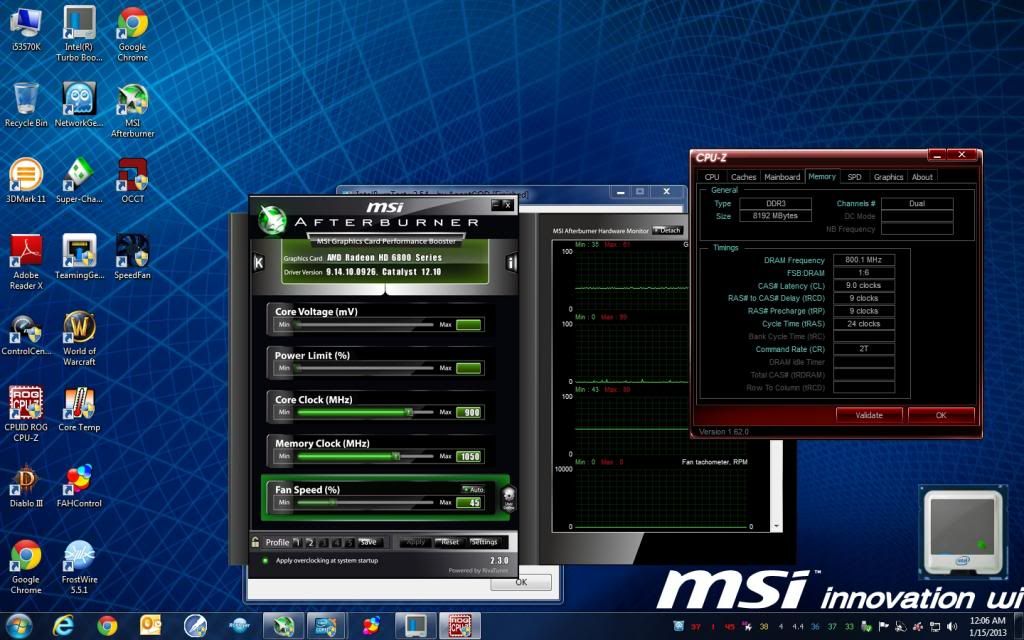Viewport: 1024px width, 640px height.
Task: Click OK in the CPU-Z window
Action: coord(941,415)
